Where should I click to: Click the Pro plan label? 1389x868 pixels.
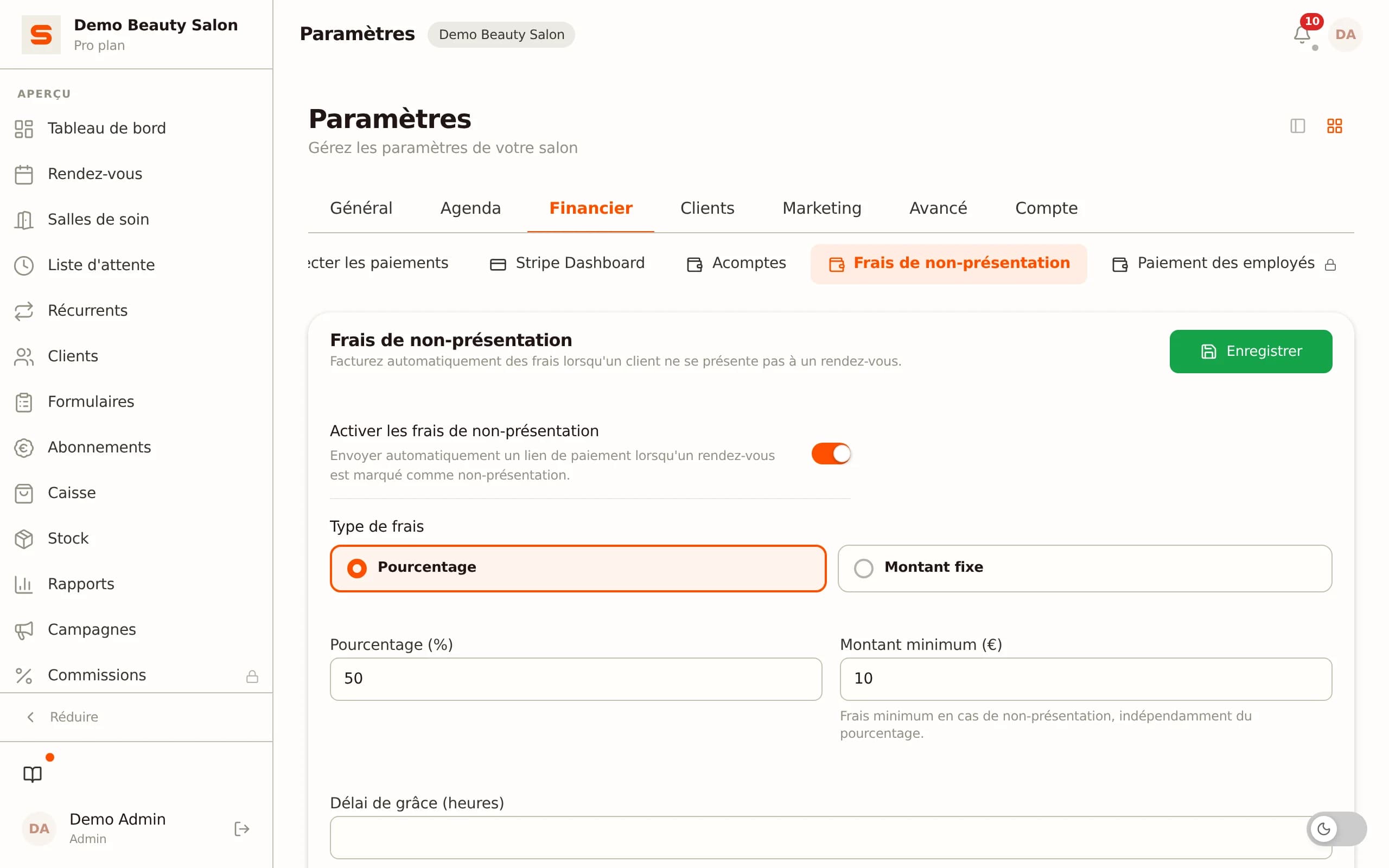tap(99, 46)
